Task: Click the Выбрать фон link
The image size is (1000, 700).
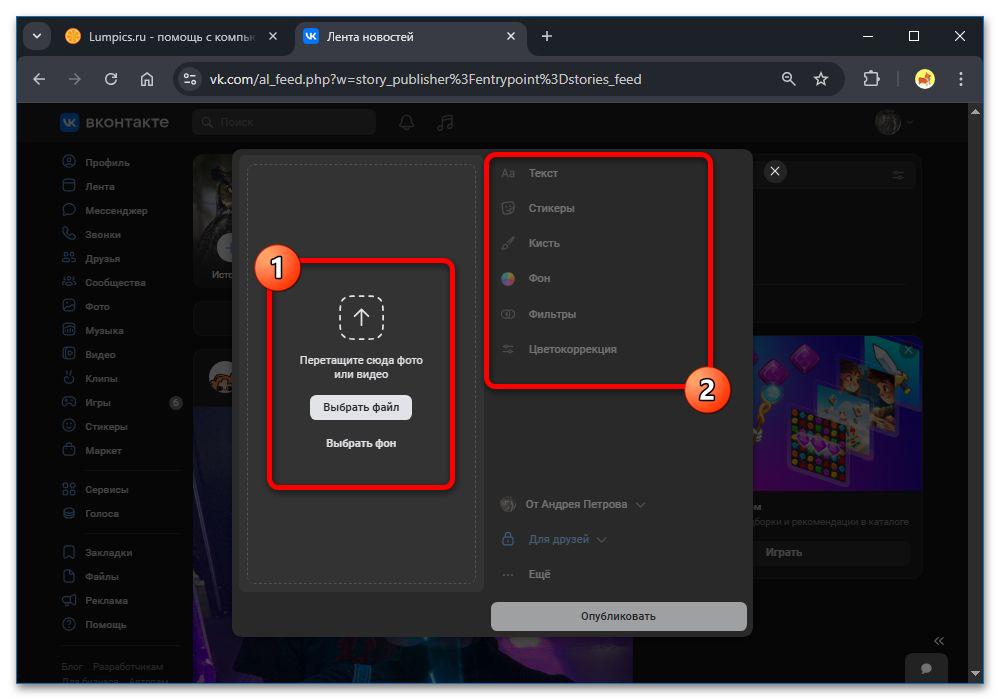Action: tap(361, 443)
